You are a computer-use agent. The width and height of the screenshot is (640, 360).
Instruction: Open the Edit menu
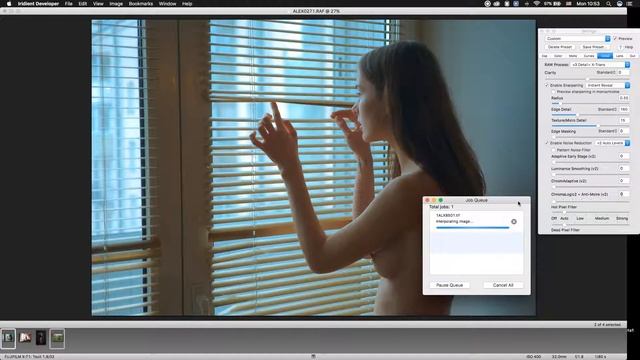[x=83, y=4]
